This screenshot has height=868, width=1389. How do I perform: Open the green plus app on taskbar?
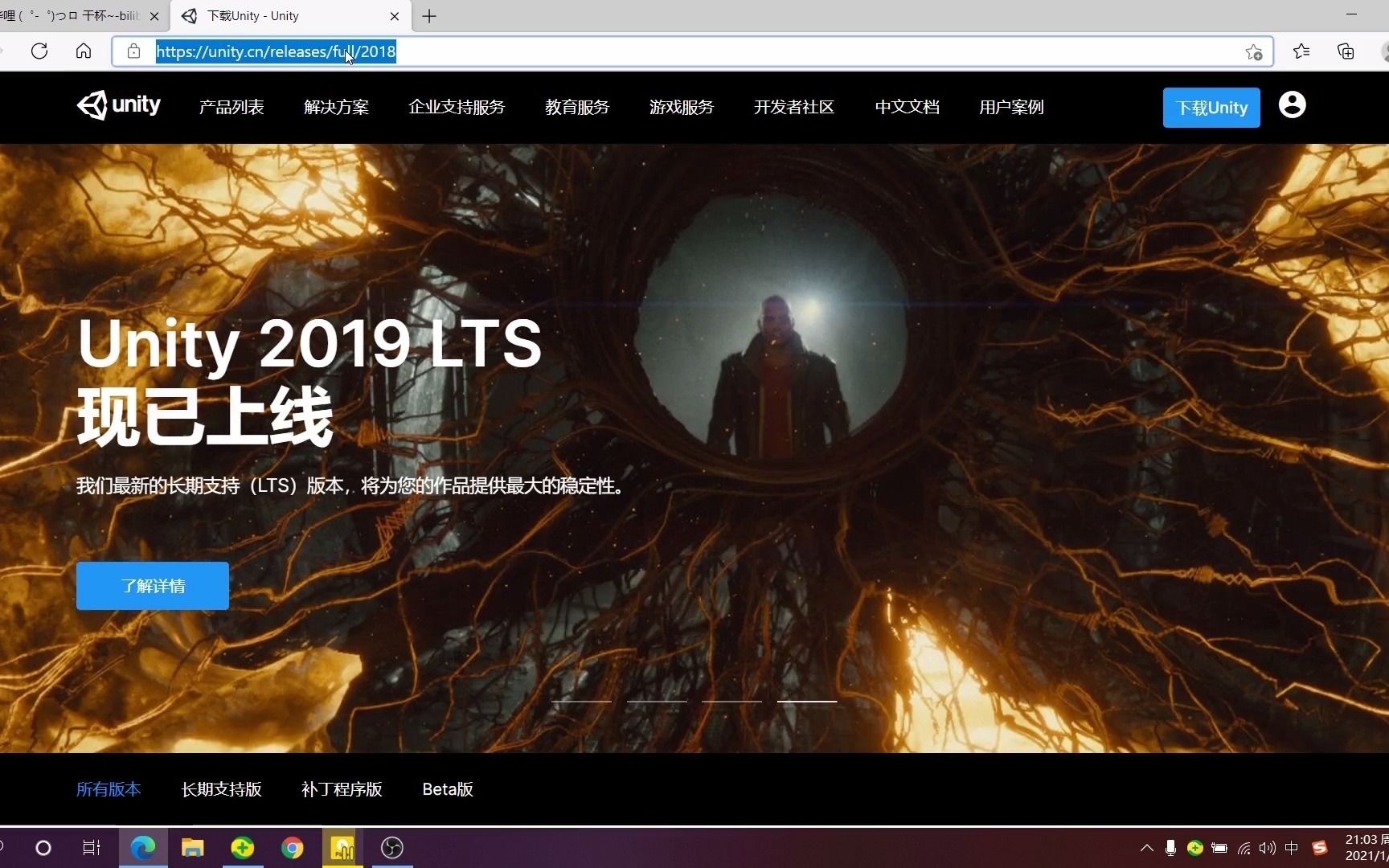pos(242,848)
